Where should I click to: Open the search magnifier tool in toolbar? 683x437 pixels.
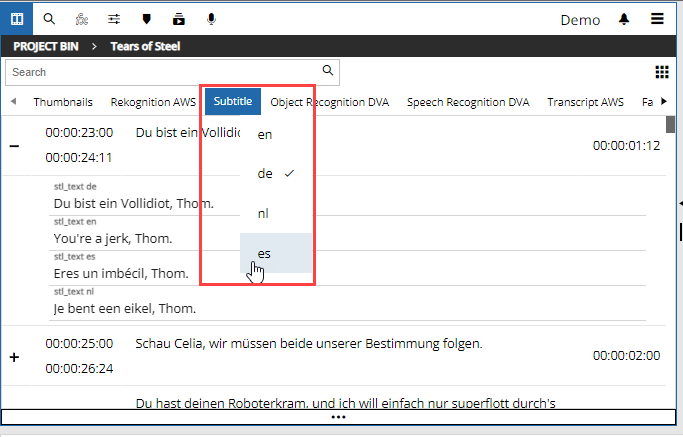pyautogui.click(x=49, y=19)
